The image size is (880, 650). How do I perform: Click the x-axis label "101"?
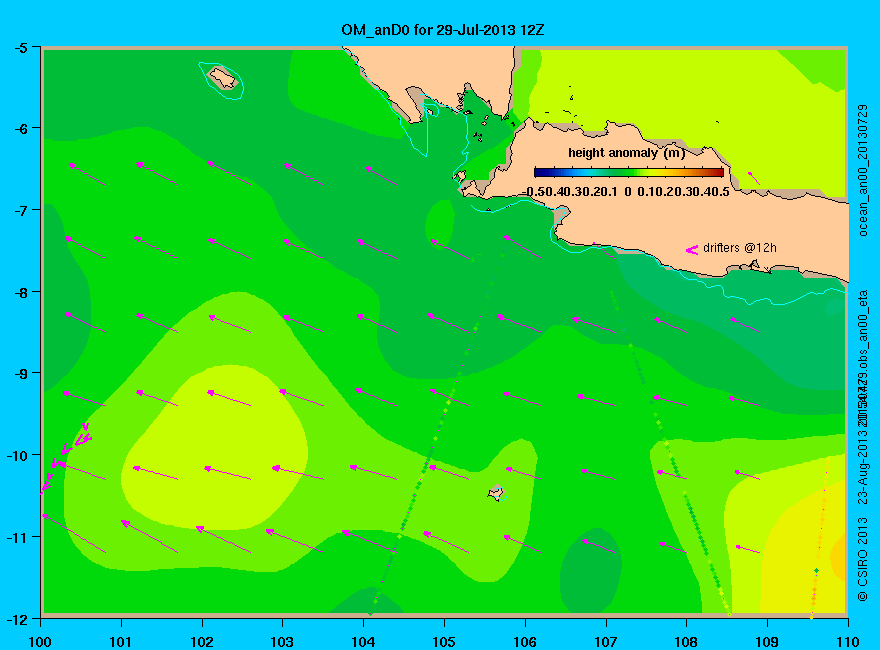(x=121, y=642)
